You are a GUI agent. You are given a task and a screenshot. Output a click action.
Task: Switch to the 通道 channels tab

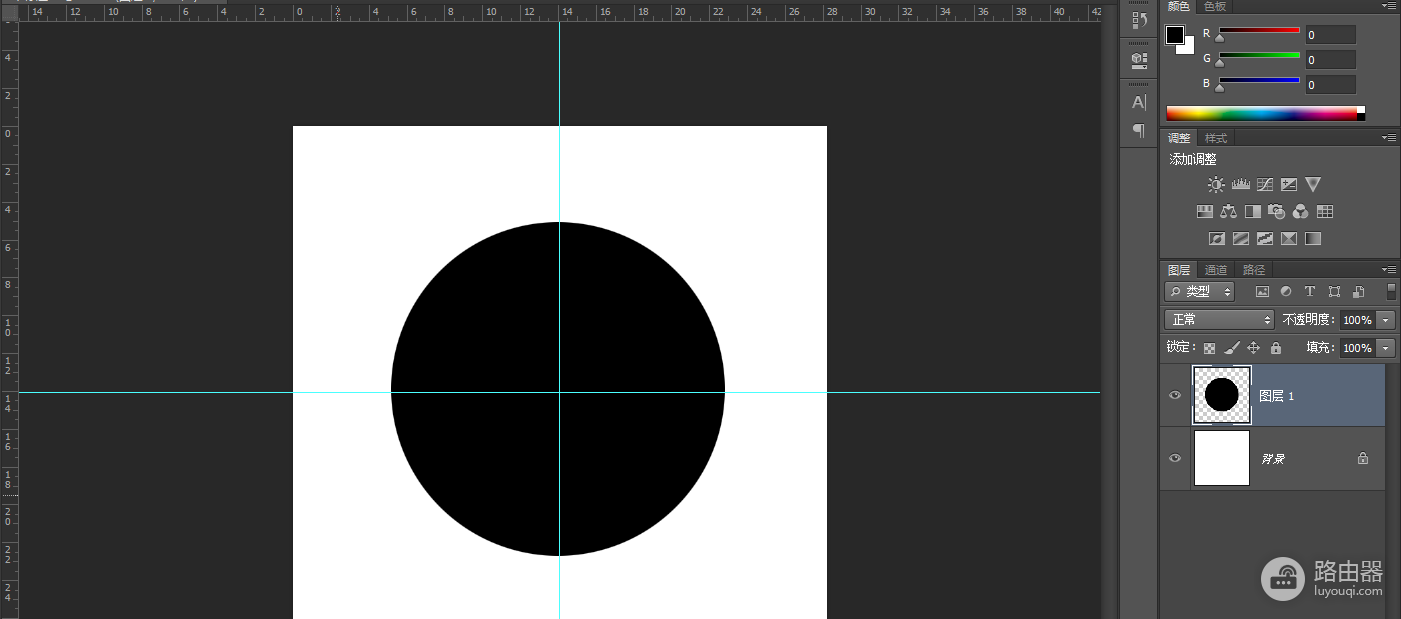point(1216,270)
